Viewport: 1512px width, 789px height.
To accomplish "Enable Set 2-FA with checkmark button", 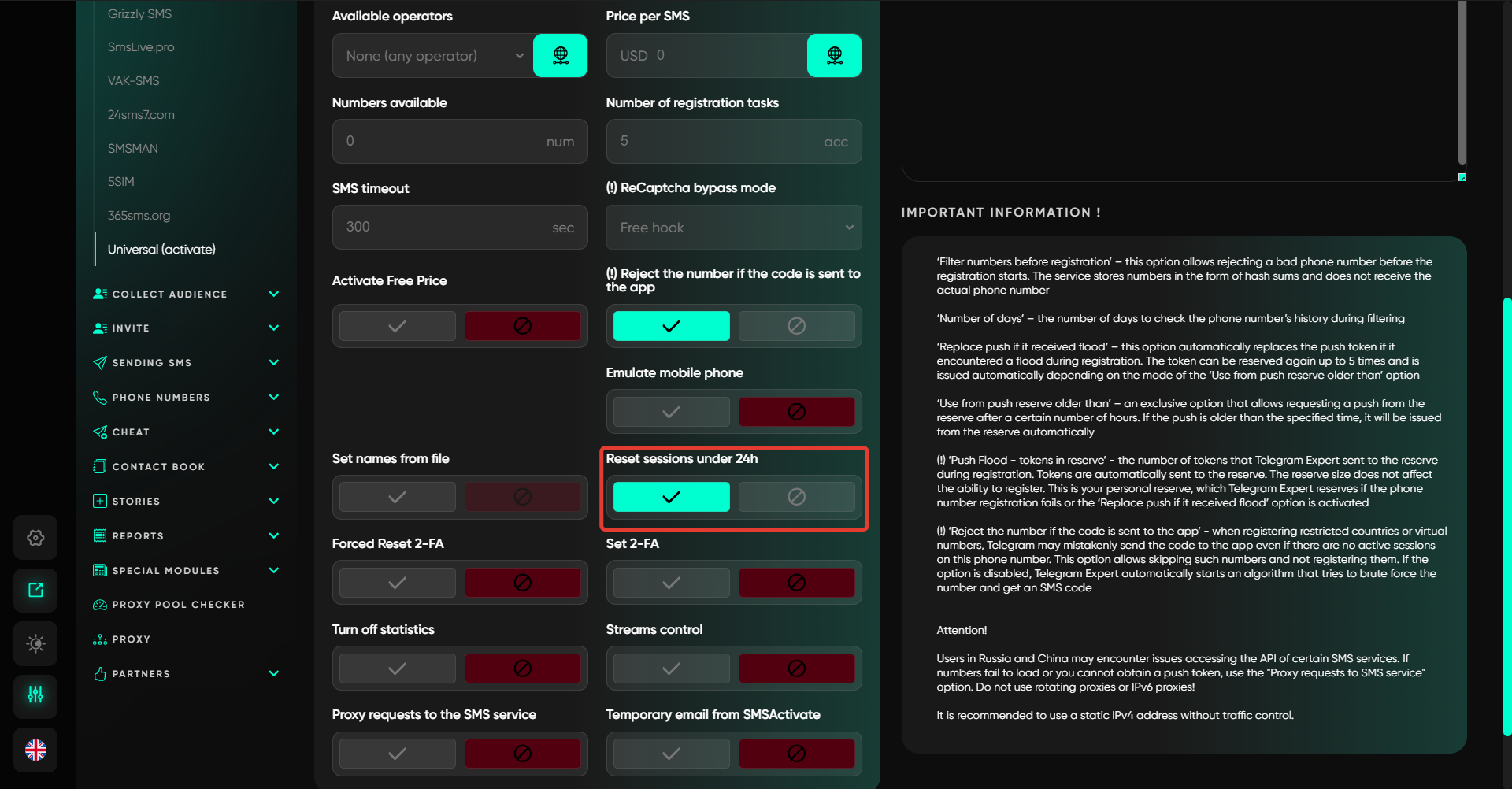I will click(x=671, y=583).
